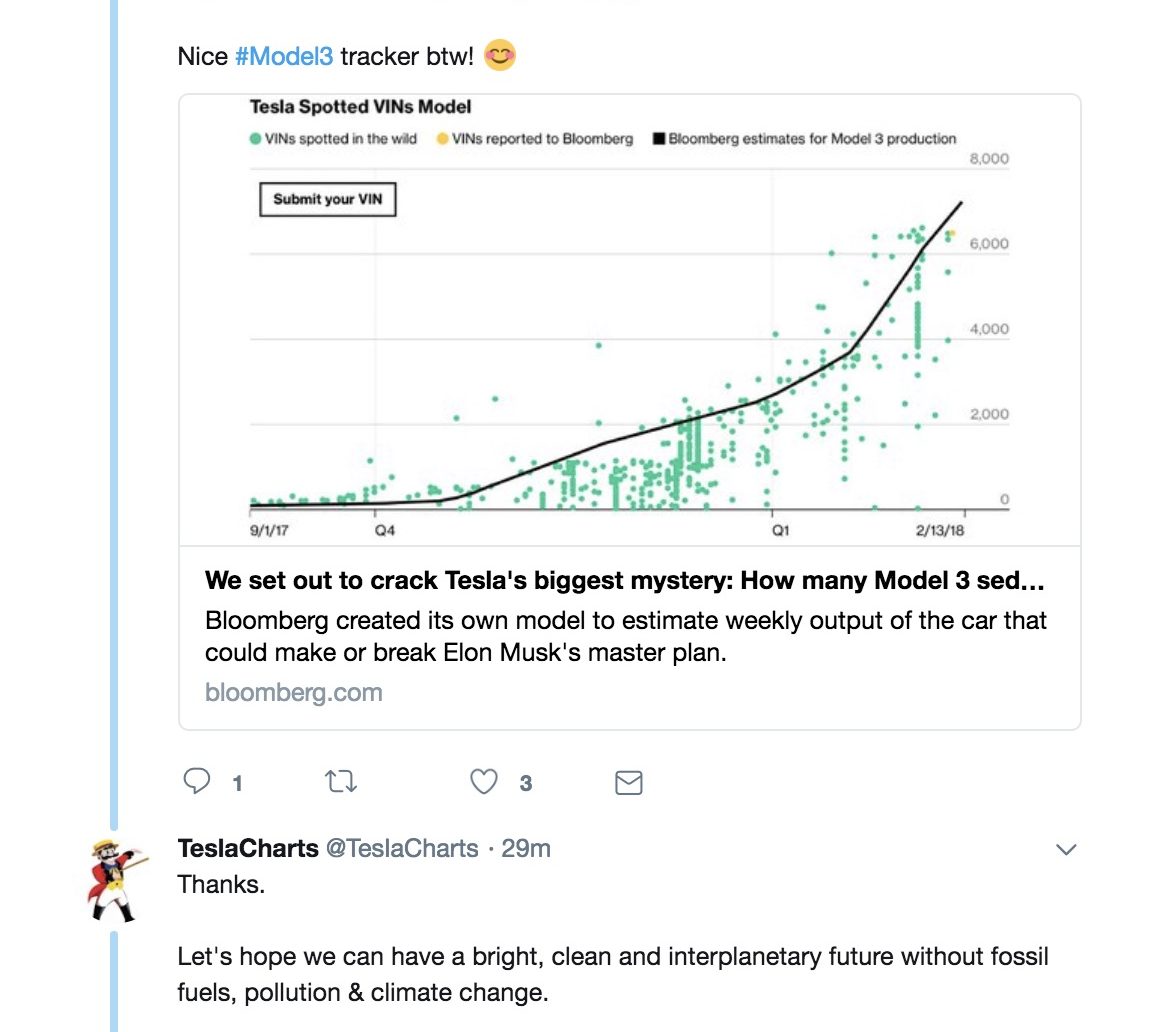1150x1032 pixels.
Task: Click the article description about Bloomberg's model
Action: (626, 636)
